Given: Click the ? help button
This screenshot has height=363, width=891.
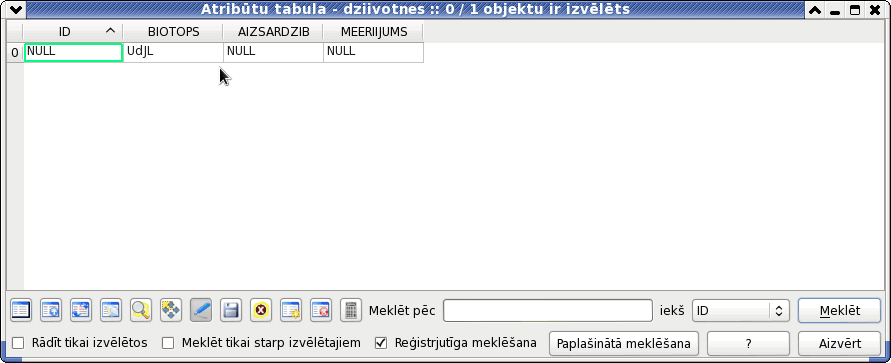Looking at the screenshot, I should point(748,344).
